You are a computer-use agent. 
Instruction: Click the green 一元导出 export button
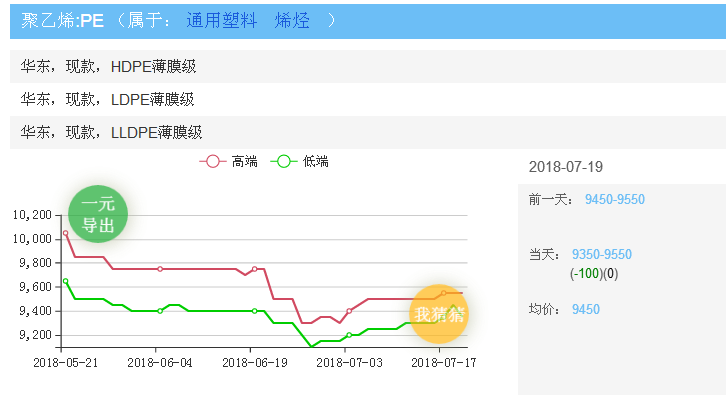pyautogui.click(x=98, y=214)
